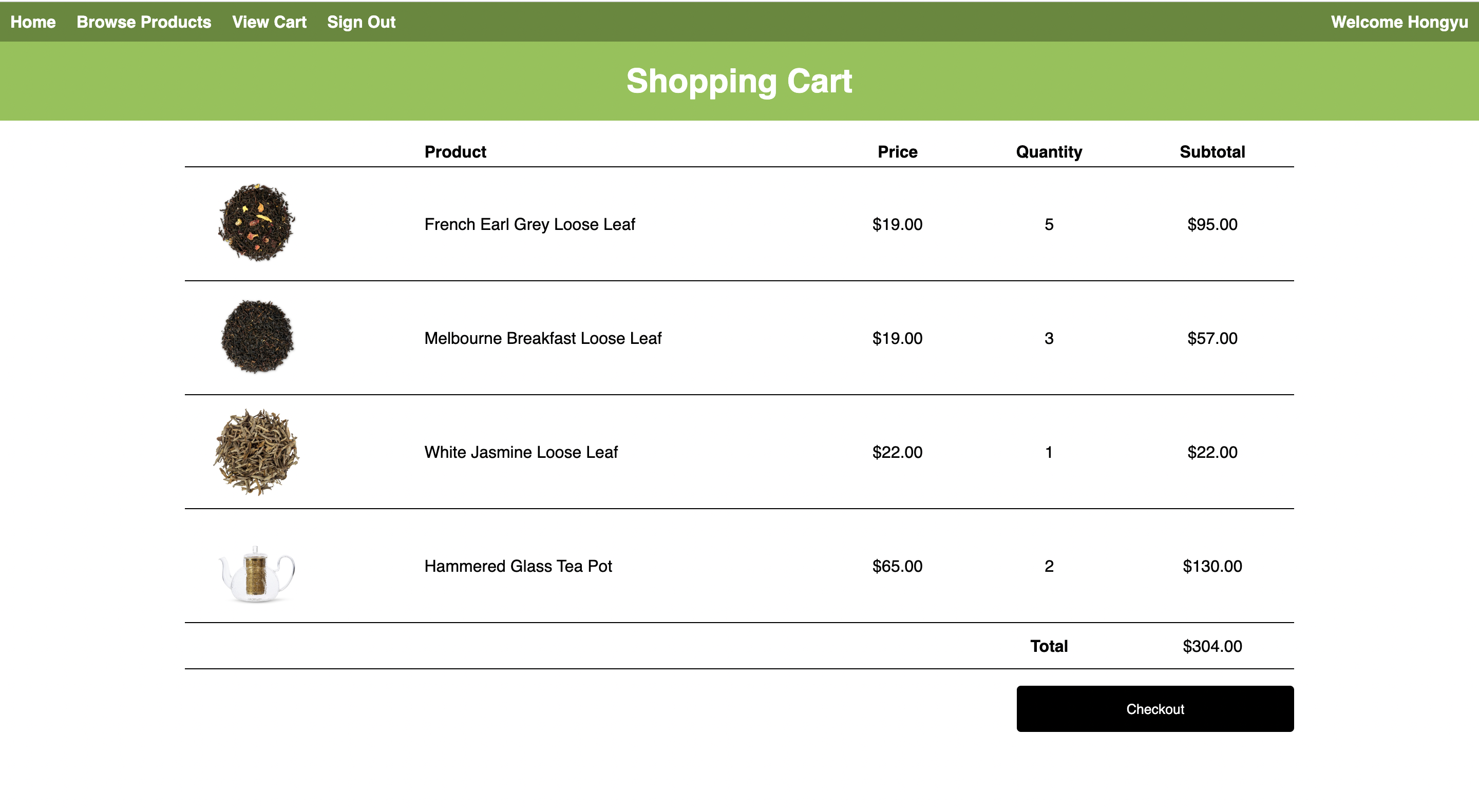Select the Melbourne Breakfast Loose Leaf name
The image size is (1479, 812).
tap(543, 338)
